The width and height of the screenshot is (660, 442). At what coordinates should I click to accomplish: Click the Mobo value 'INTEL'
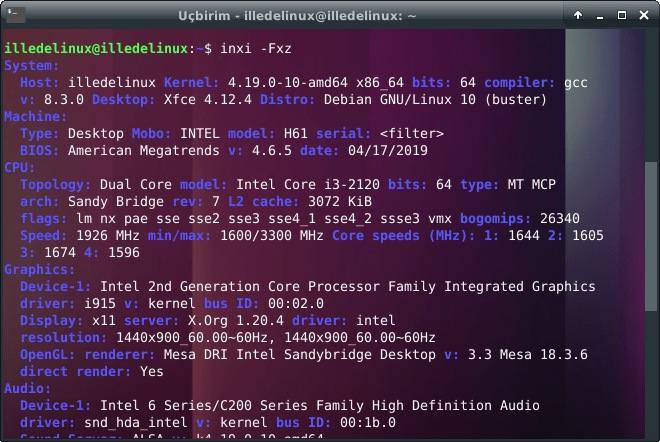[200, 134]
